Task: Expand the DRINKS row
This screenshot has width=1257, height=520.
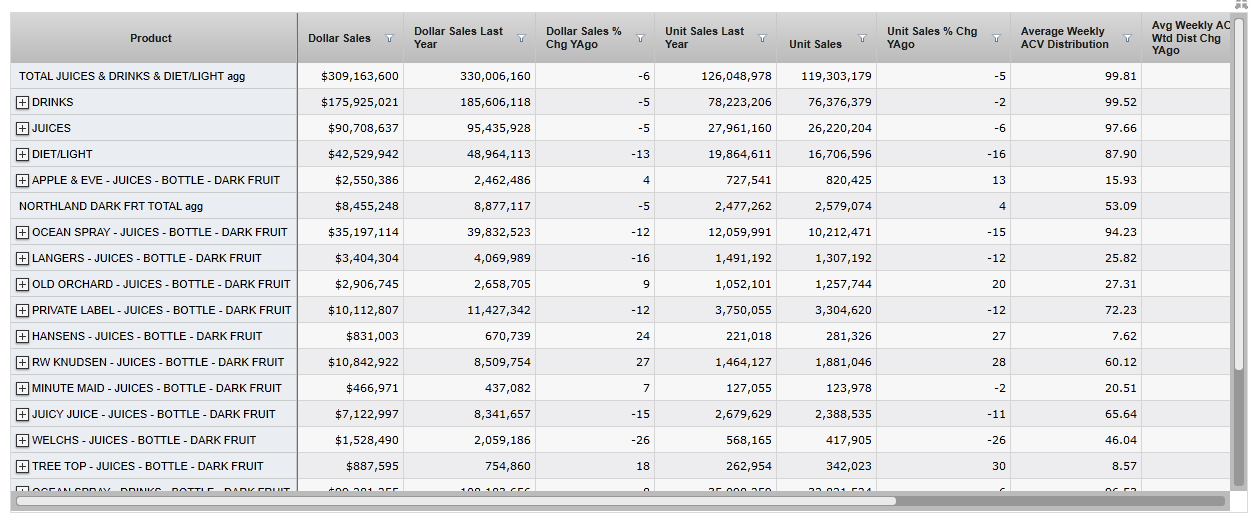Action: (23, 102)
